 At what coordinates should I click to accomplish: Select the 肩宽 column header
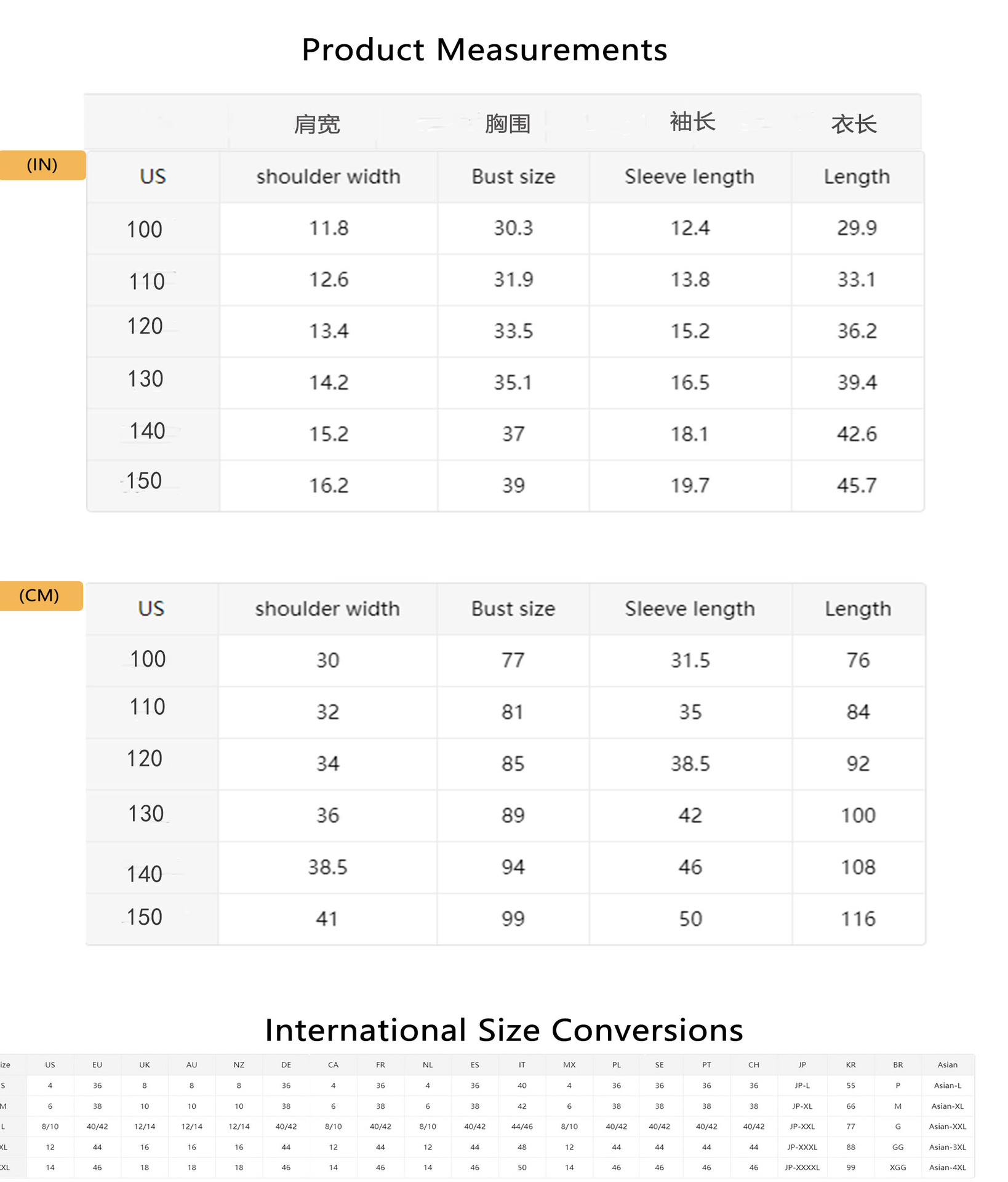(x=316, y=124)
